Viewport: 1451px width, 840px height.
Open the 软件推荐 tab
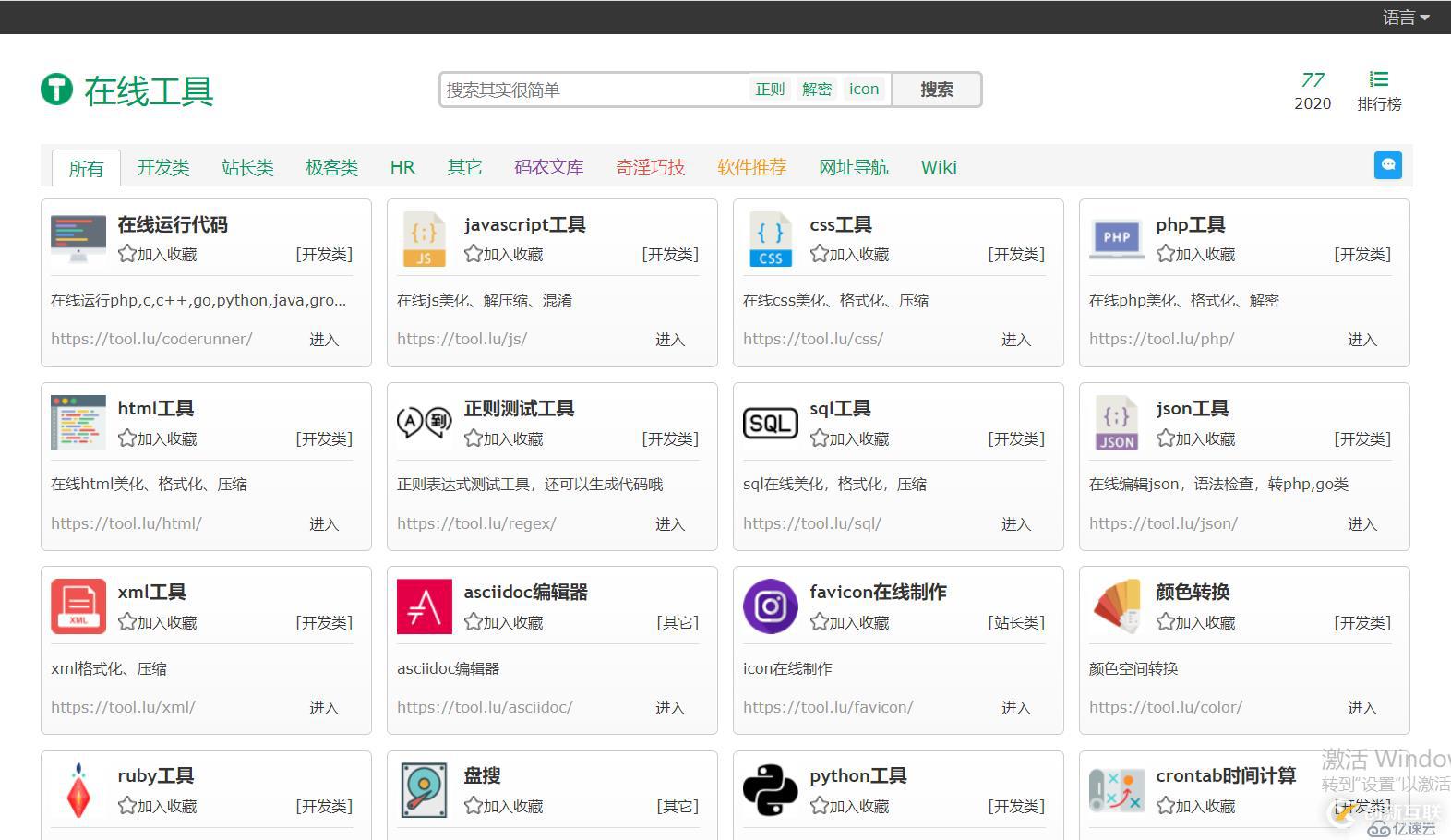[752, 167]
